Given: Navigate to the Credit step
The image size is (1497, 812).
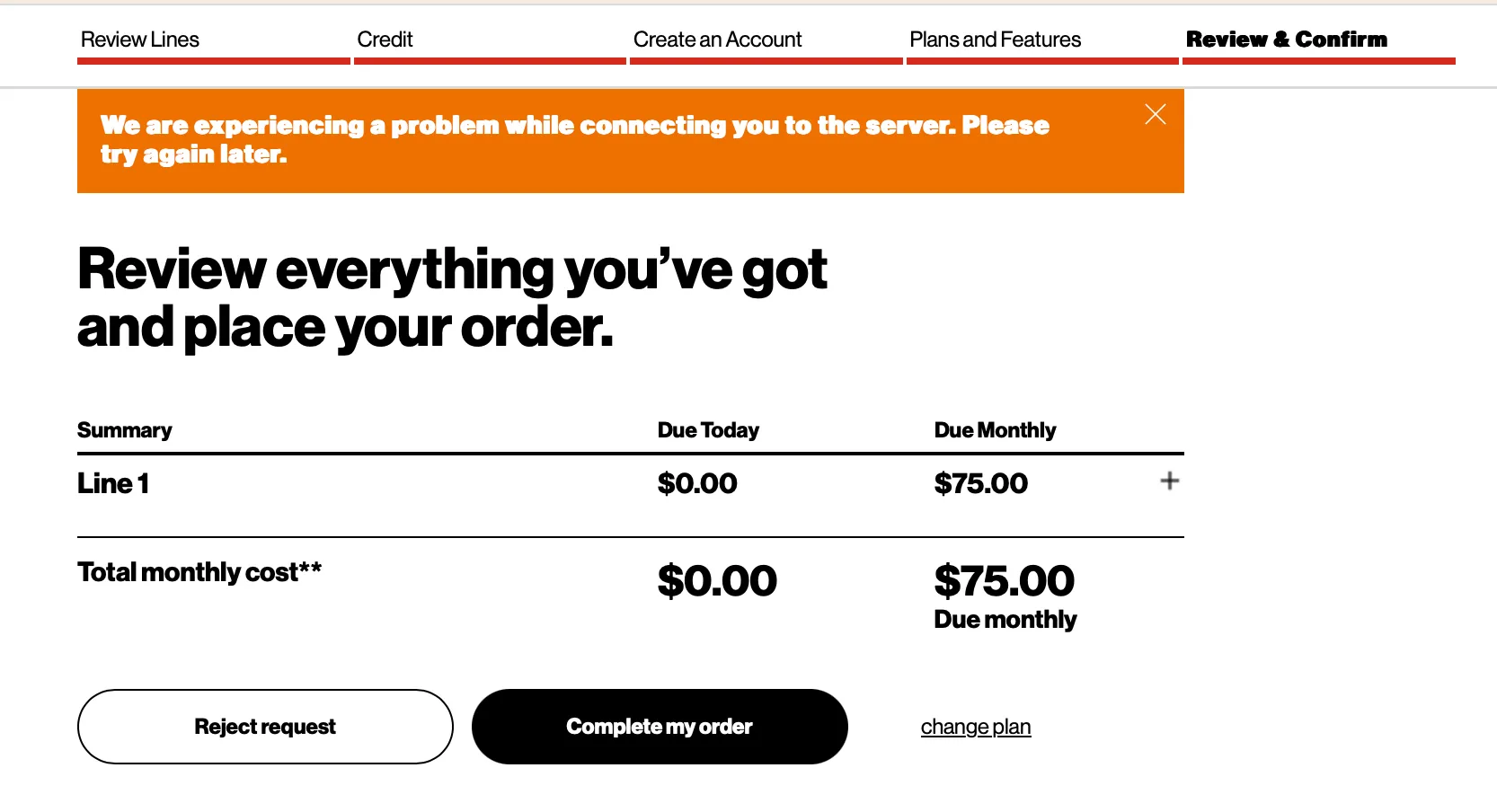Looking at the screenshot, I should 385,40.
